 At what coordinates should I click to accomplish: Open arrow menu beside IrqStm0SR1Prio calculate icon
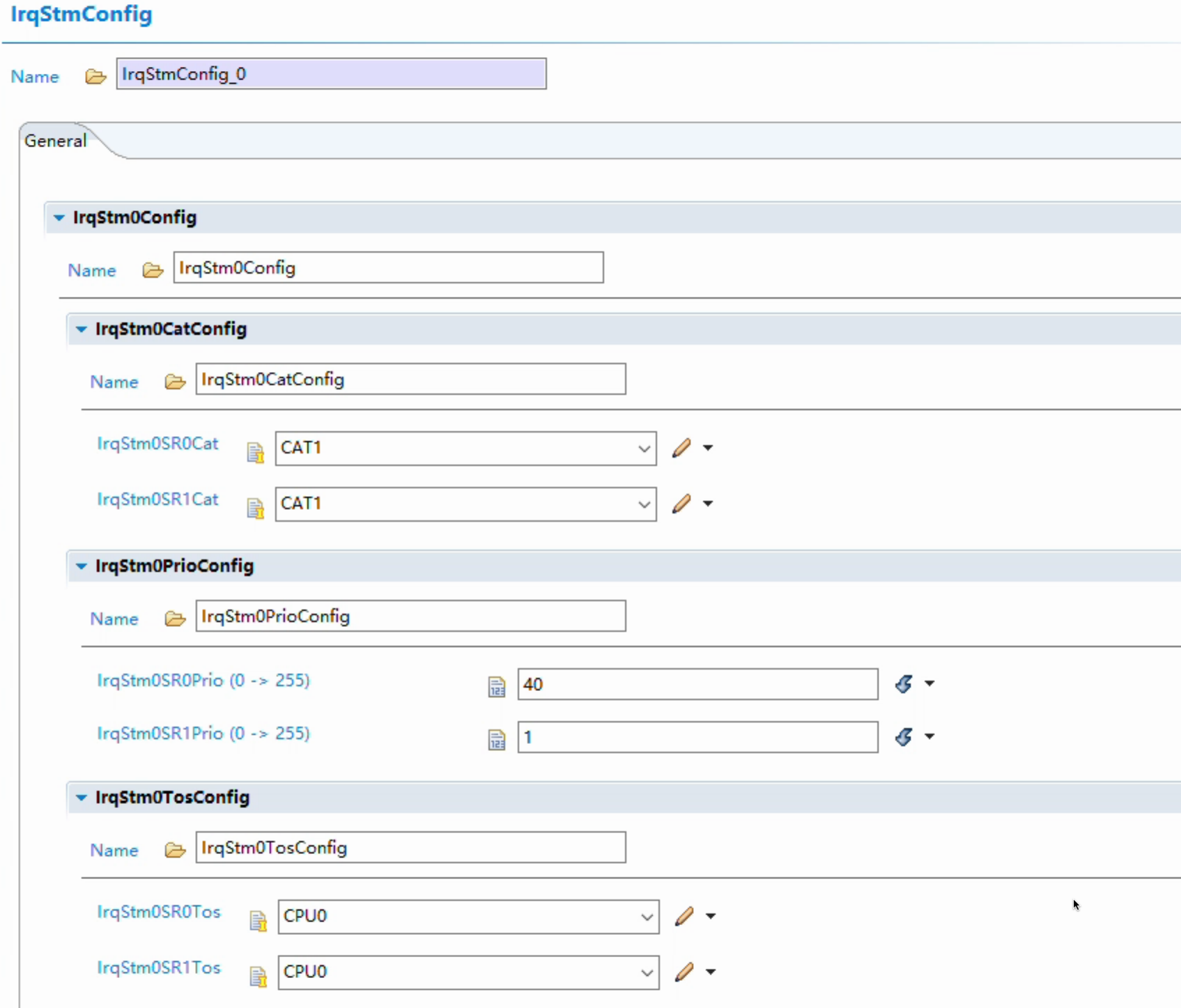[x=929, y=736]
